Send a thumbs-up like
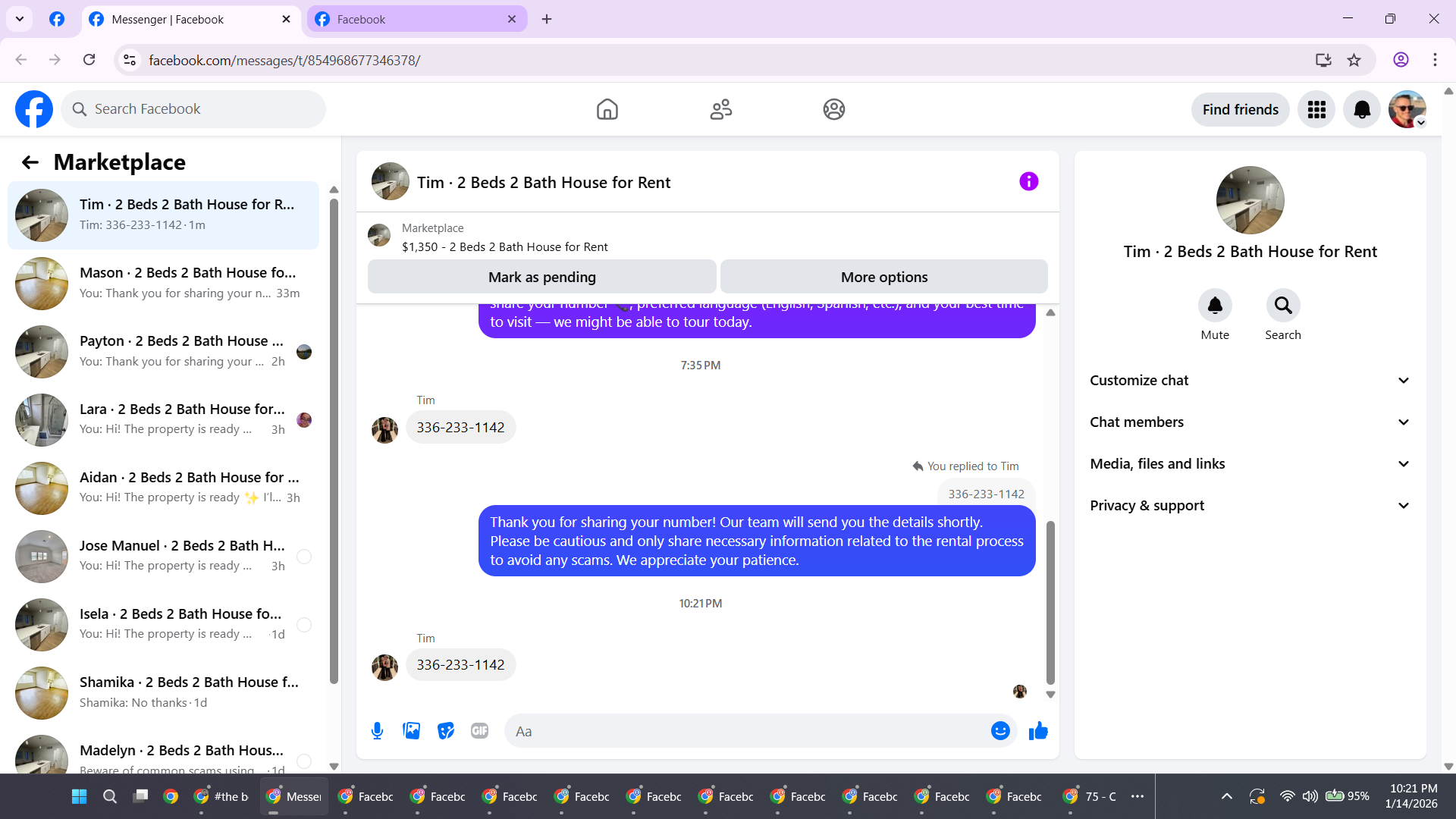The image size is (1456, 819). click(1038, 731)
